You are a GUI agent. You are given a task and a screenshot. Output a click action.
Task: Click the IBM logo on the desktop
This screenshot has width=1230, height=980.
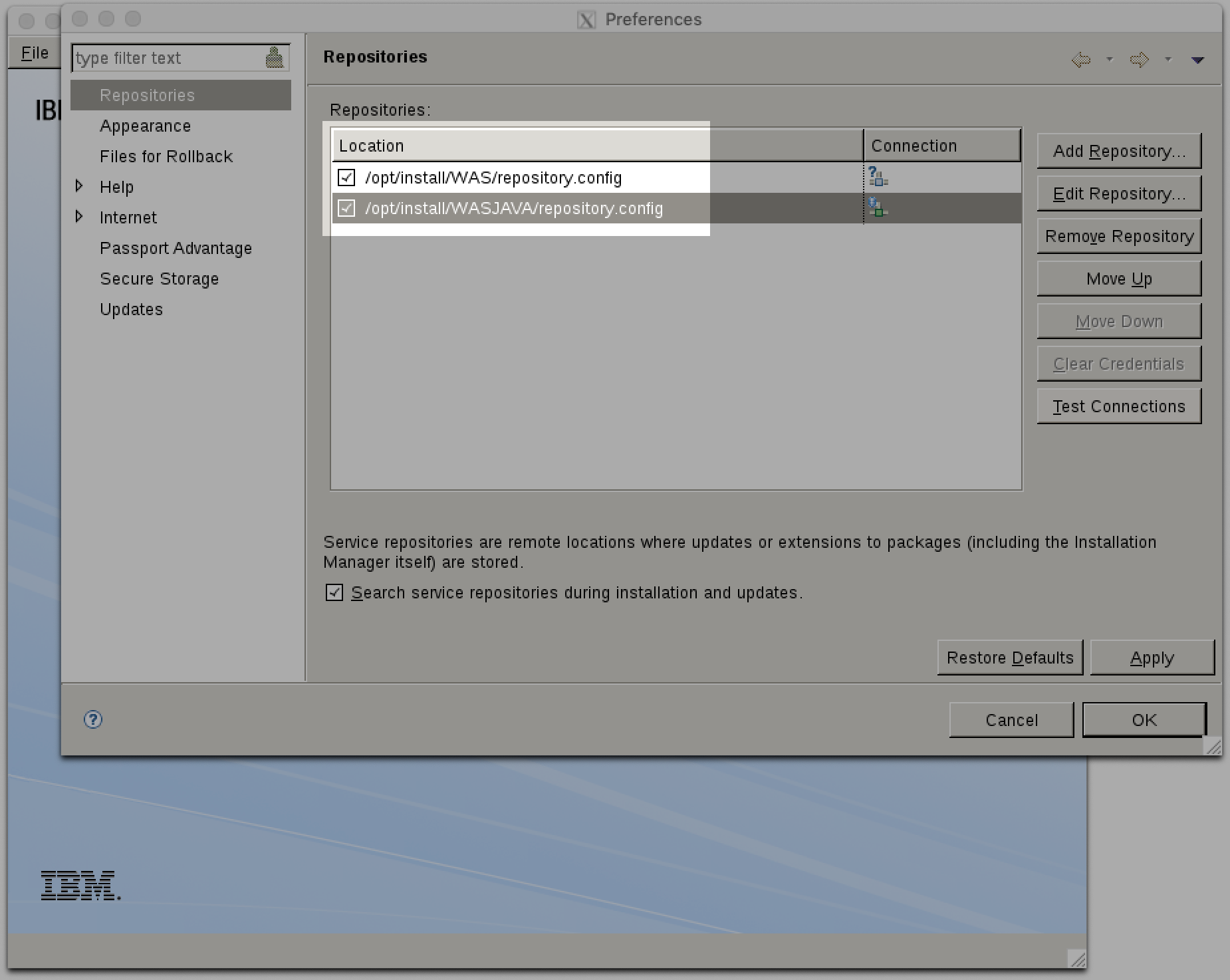coord(80,885)
